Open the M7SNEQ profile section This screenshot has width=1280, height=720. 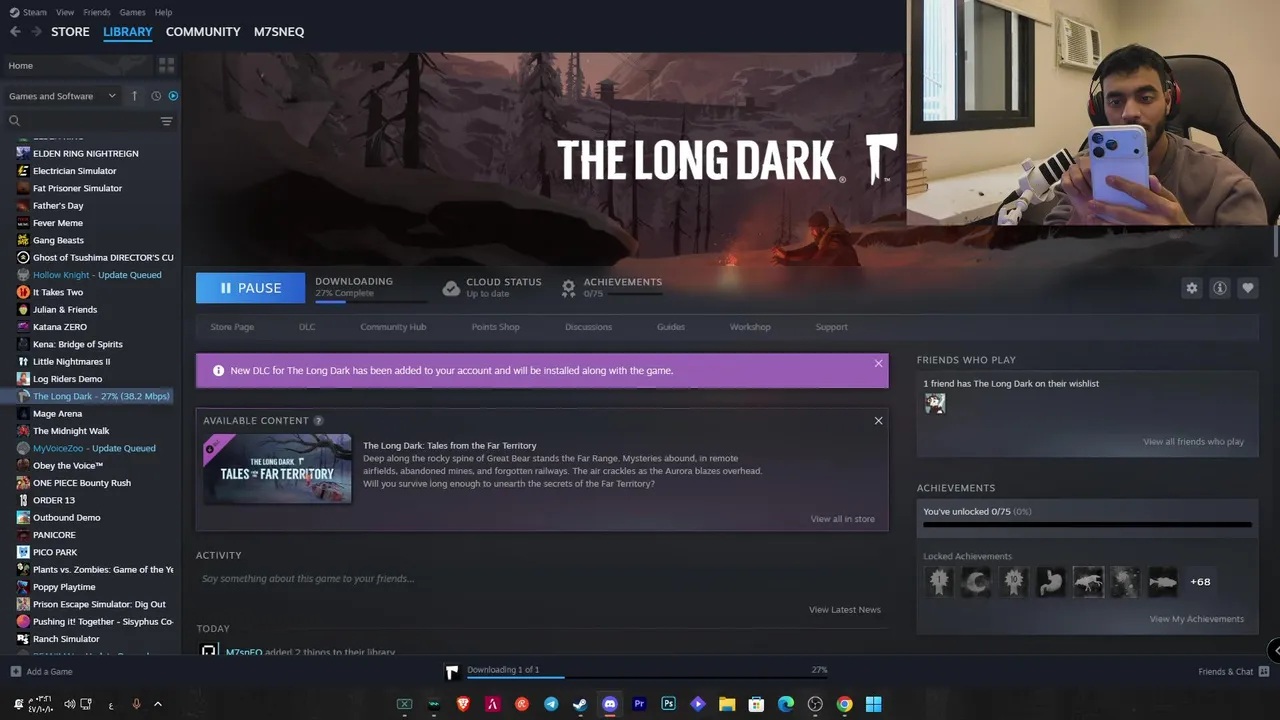279,32
